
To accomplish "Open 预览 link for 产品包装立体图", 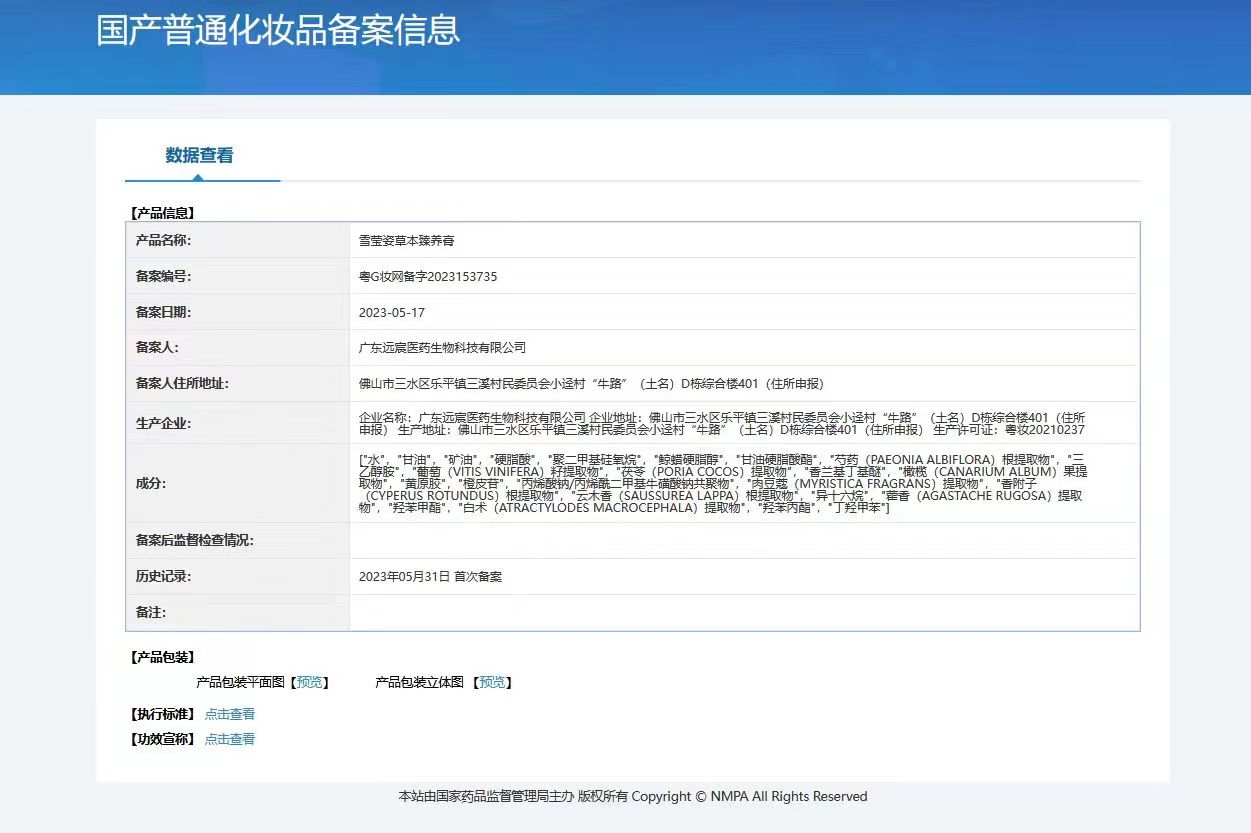I will click(492, 682).
